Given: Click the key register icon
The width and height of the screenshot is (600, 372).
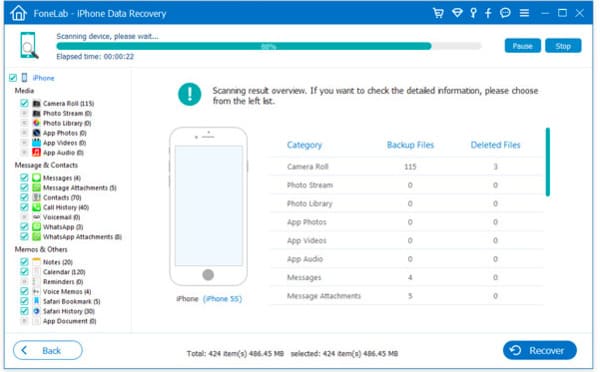Looking at the screenshot, I should (x=473, y=13).
